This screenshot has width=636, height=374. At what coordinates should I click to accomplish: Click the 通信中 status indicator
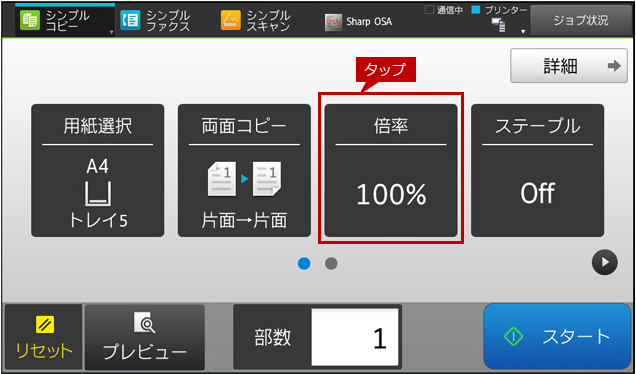click(444, 10)
